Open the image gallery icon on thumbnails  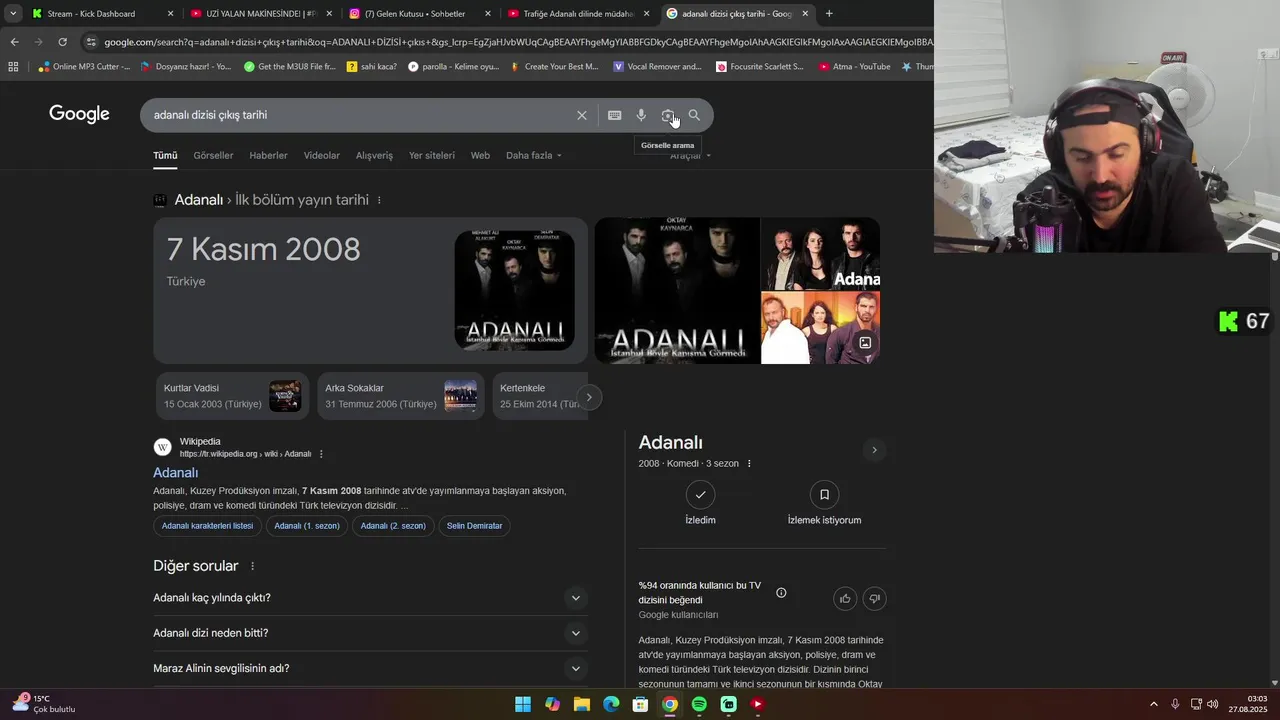(865, 342)
